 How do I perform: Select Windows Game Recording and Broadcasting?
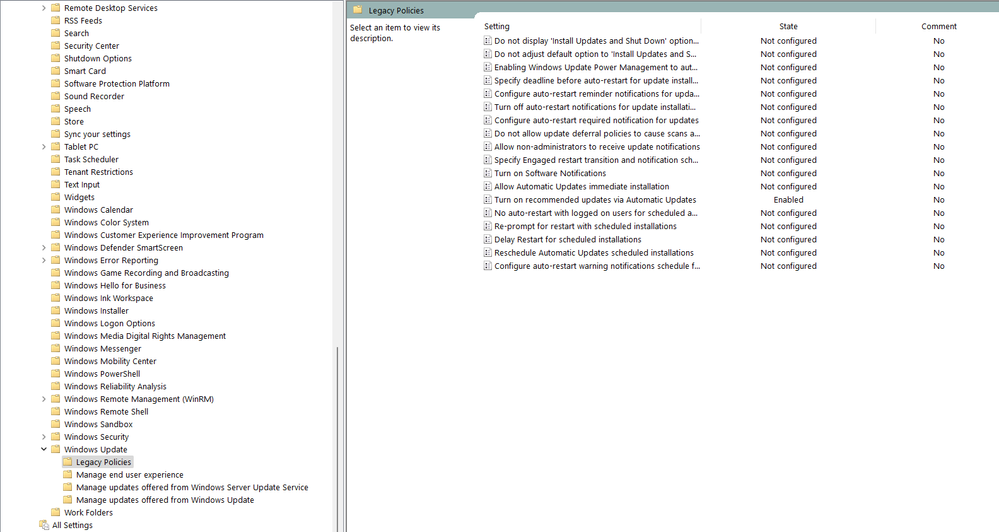(146, 273)
